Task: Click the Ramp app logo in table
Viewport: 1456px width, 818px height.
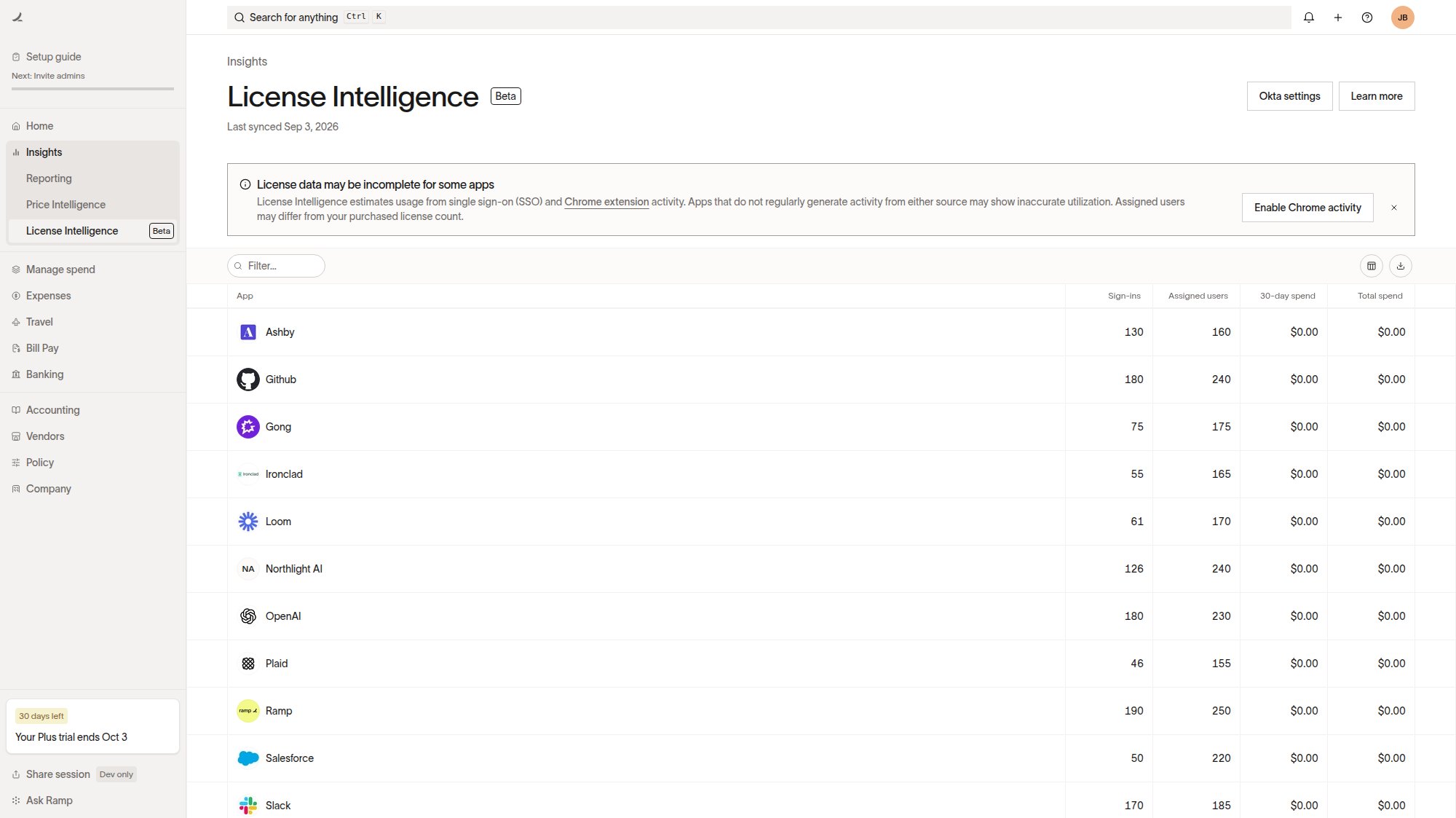Action: 248,711
